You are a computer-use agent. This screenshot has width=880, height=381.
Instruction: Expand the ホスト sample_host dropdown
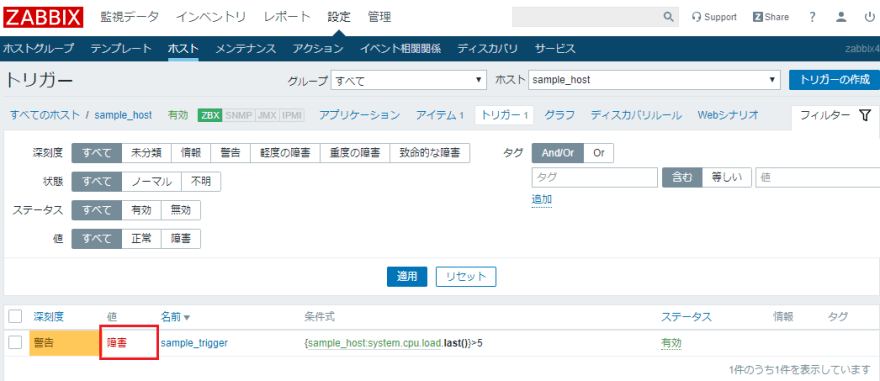(x=654, y=80)
